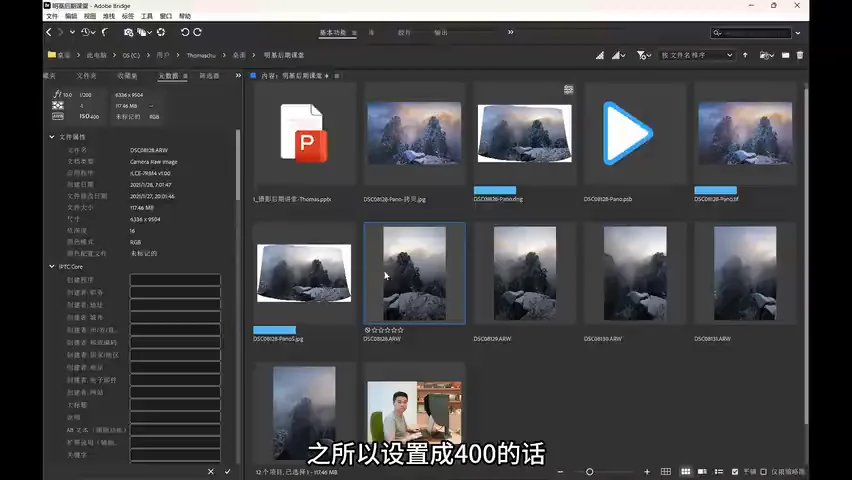Lock thumbnail grid icon
The image size is (852, 480).
click(x=666, y=472)
